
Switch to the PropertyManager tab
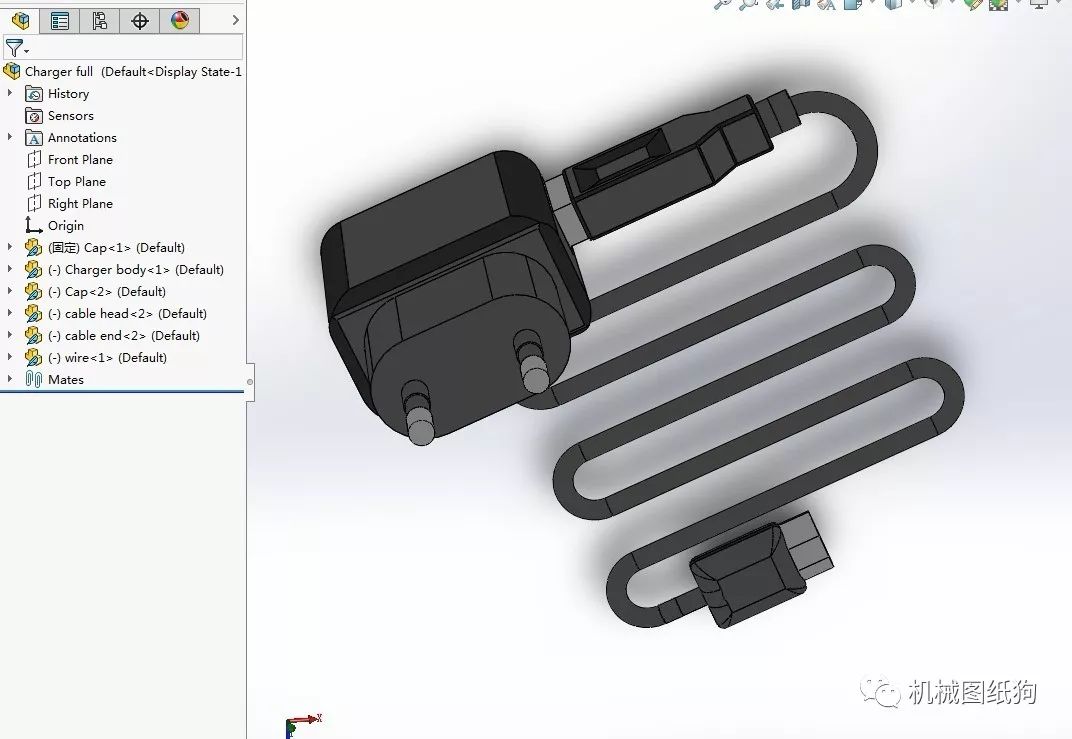[x=60, y=20]
